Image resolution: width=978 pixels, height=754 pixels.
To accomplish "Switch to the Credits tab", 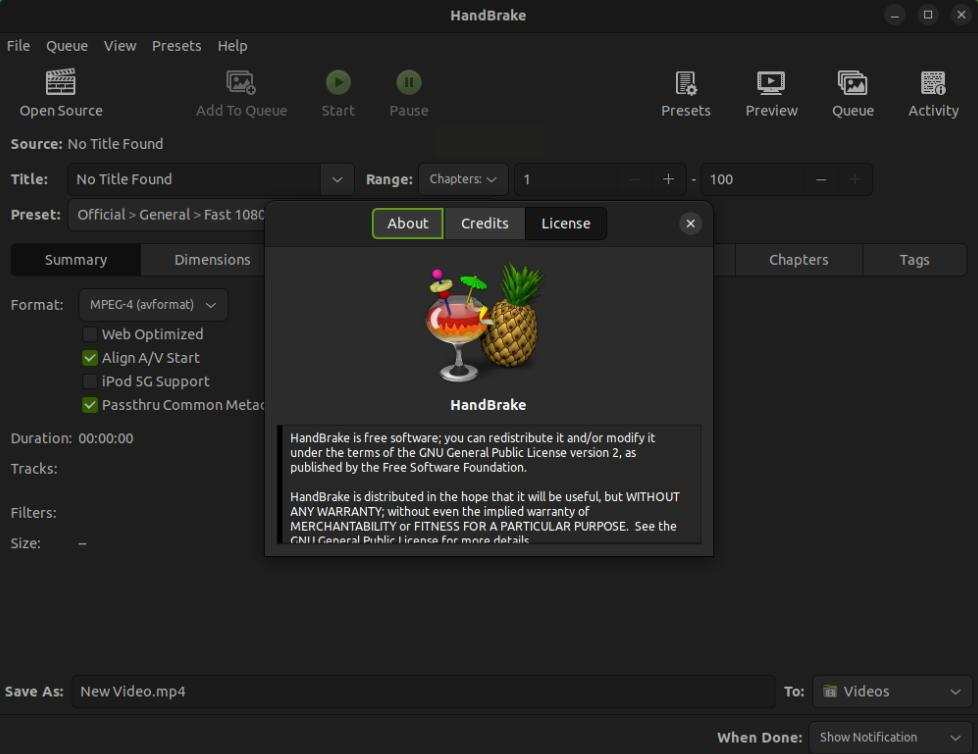I will pyautogui.click(x=485, y=223).
